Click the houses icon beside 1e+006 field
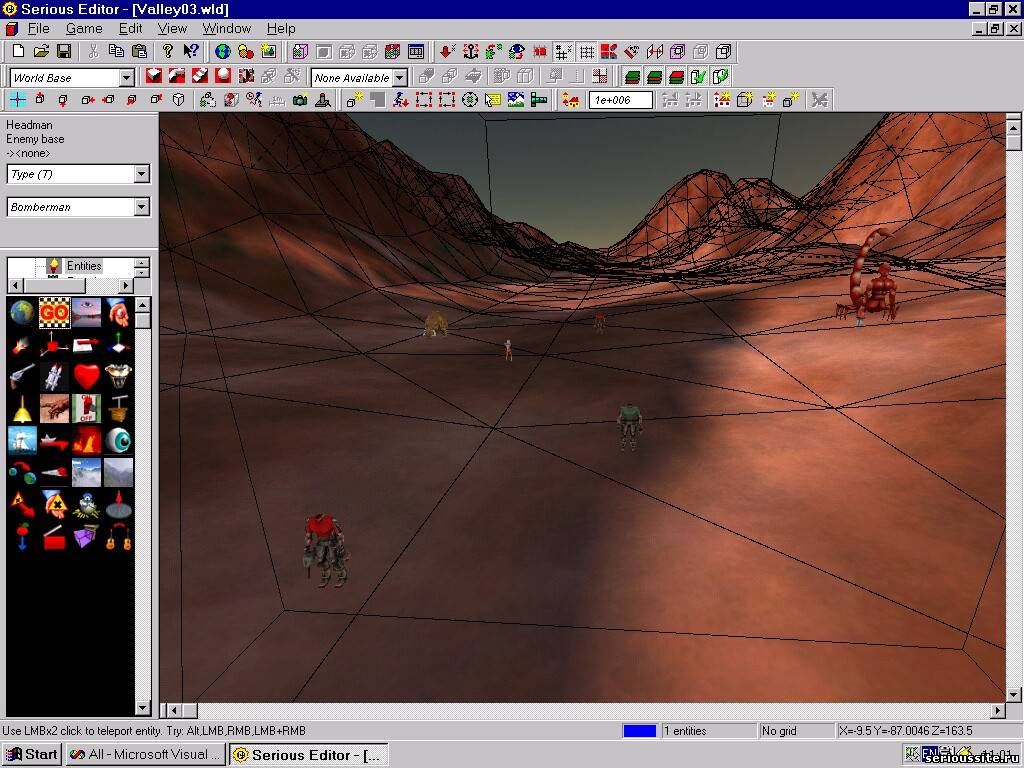Screen dimensions: 1024x768 pos(570,100)
